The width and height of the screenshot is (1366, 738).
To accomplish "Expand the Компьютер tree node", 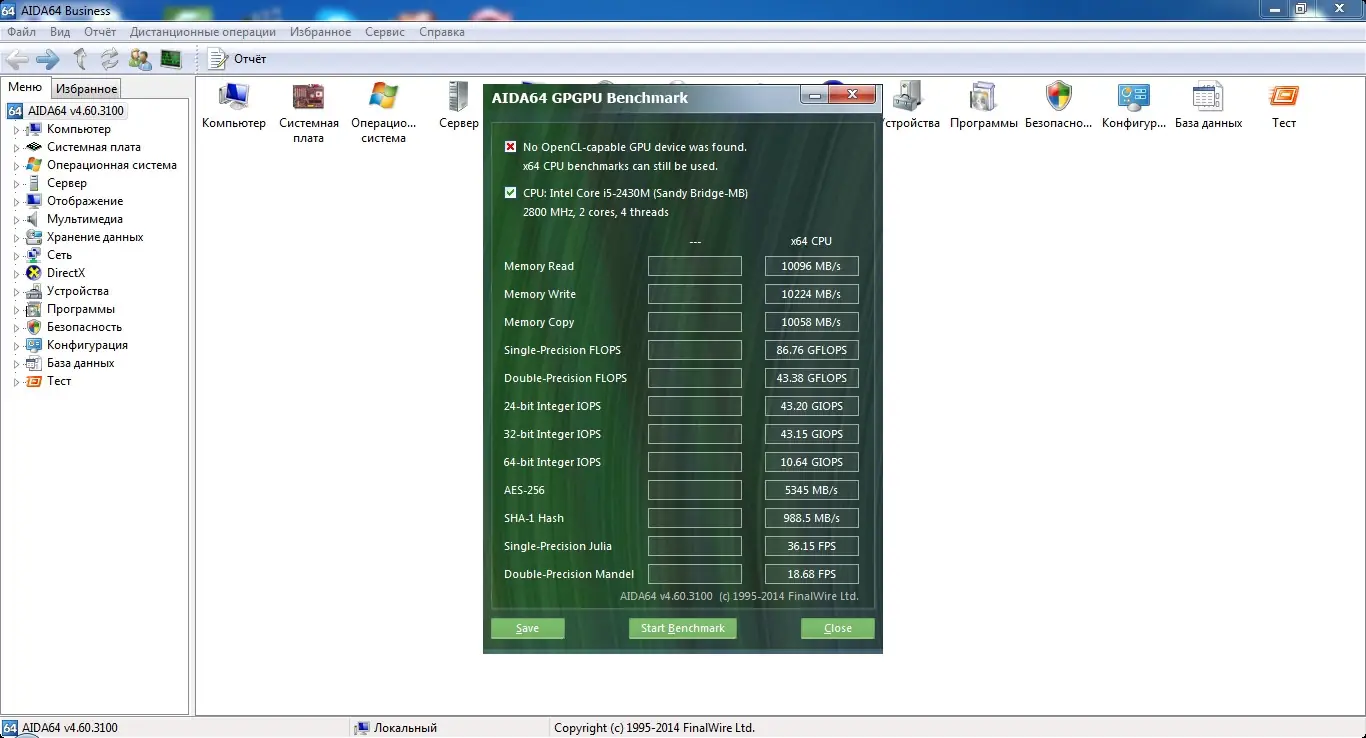I will tap(16, 130).
